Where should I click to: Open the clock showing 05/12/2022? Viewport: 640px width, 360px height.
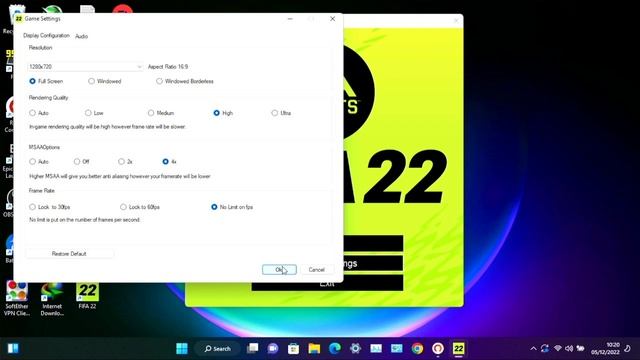(x=605, y=349)
